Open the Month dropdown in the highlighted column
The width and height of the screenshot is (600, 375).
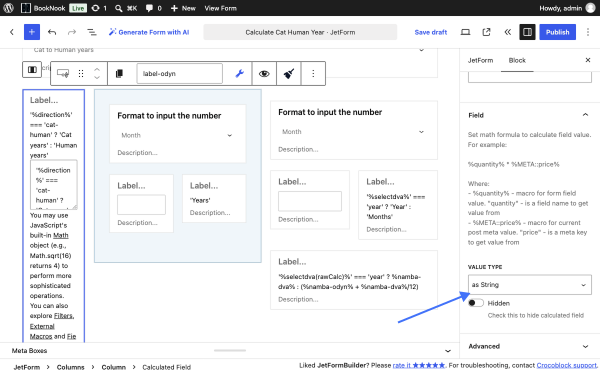click(x=177, y=135)
